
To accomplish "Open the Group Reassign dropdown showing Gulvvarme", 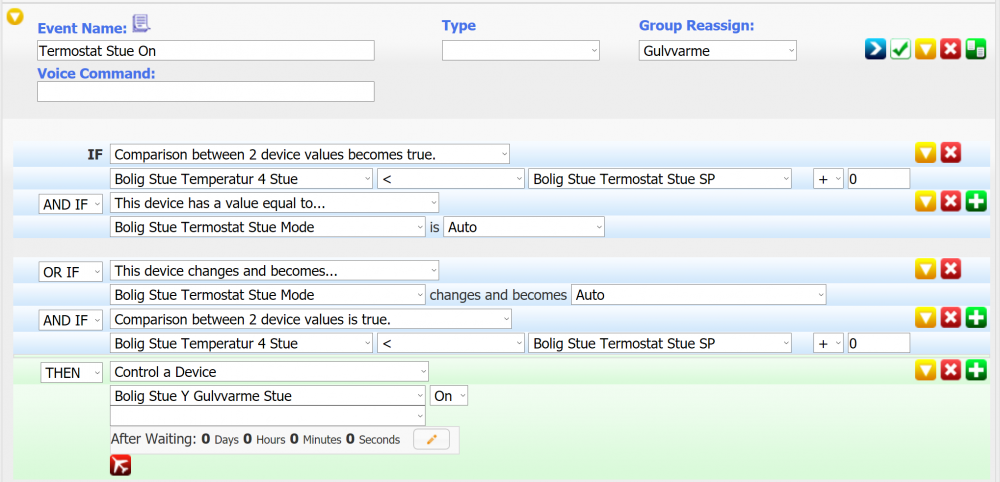I will coord(717,50).
